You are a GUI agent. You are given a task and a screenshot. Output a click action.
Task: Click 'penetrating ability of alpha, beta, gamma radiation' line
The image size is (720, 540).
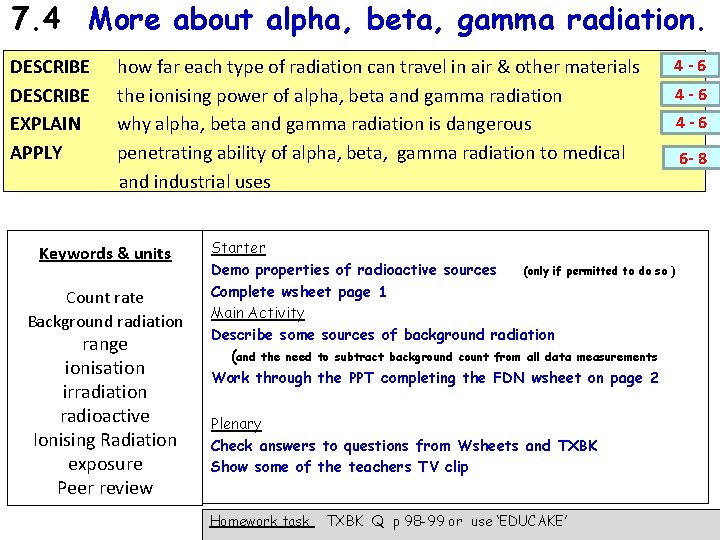[x=371, y=153]
